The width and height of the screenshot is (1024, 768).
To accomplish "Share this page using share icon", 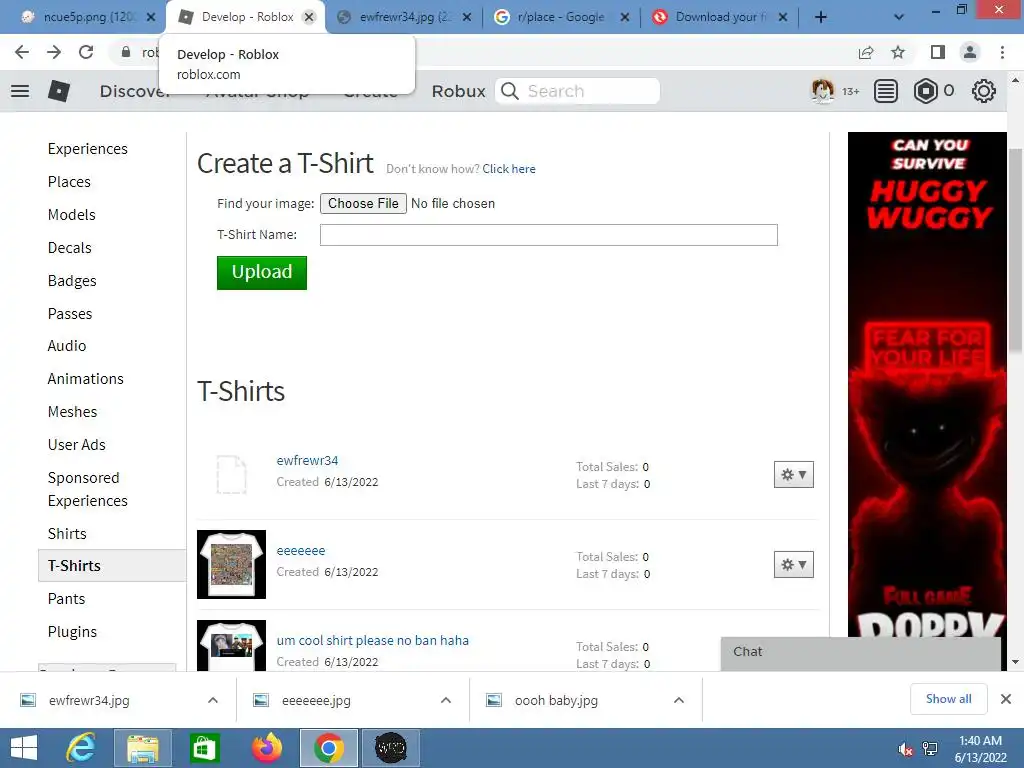I will coord(866,52).
